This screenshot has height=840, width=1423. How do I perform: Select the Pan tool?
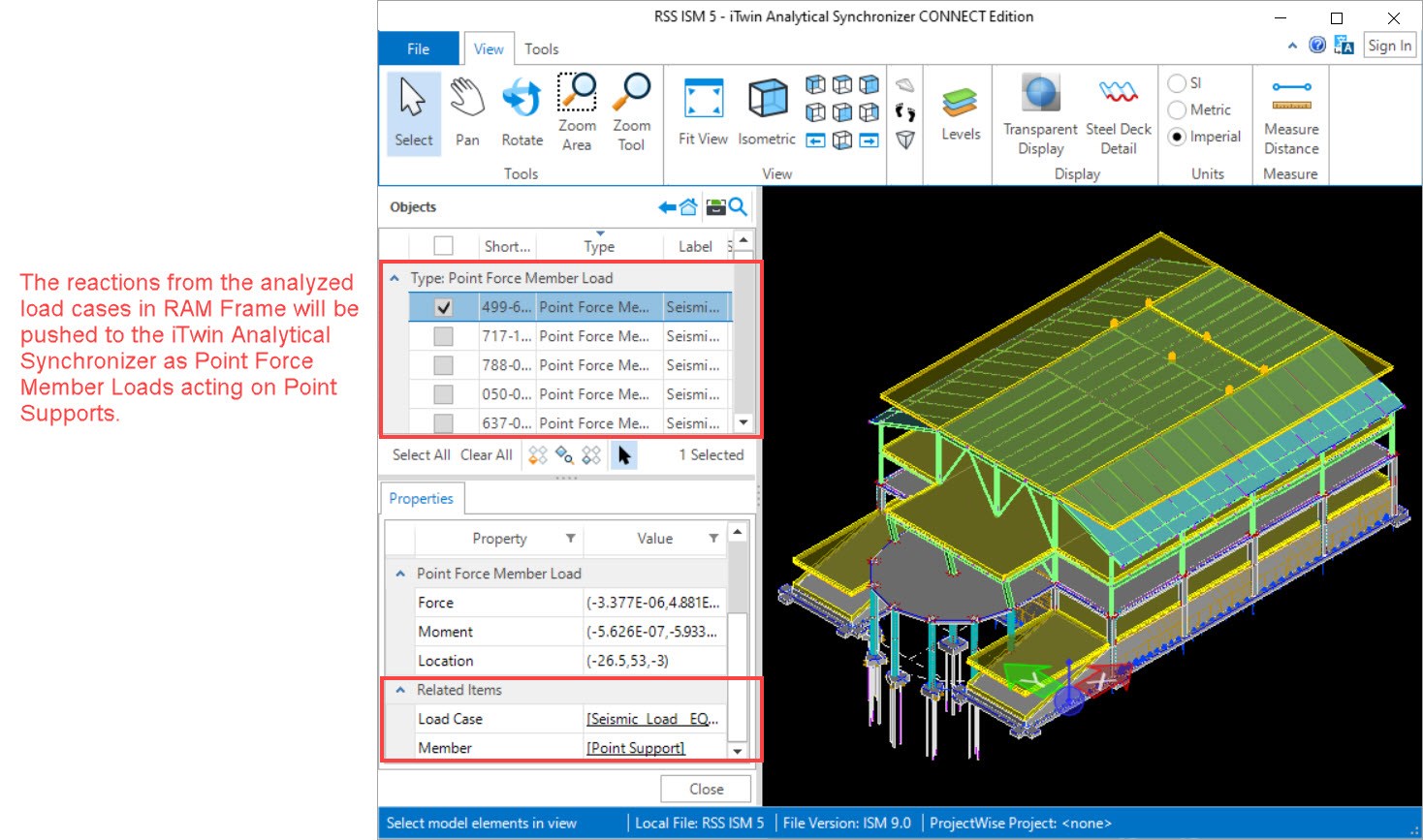click(467, 113)
